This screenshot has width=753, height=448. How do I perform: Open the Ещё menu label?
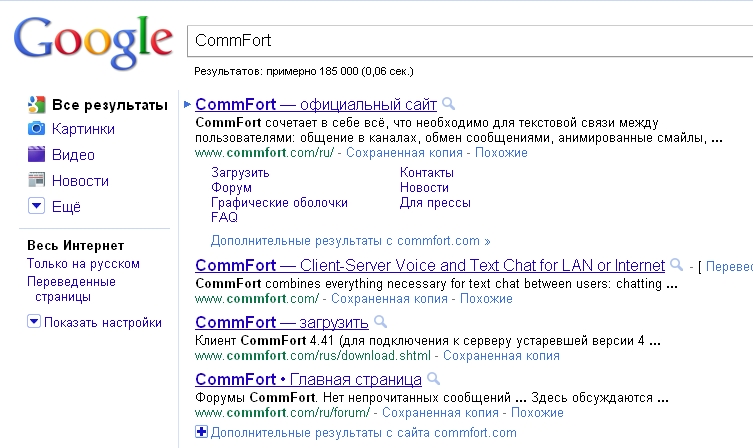66,206
